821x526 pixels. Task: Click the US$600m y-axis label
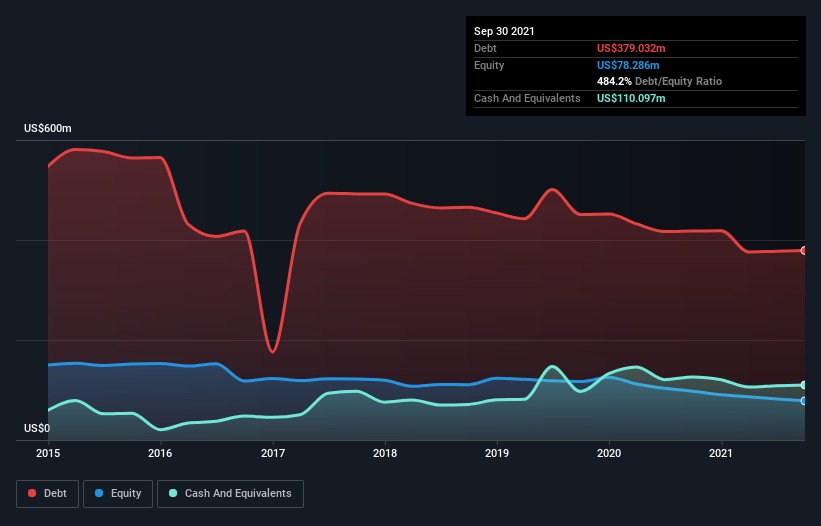(x=48, y=129)
